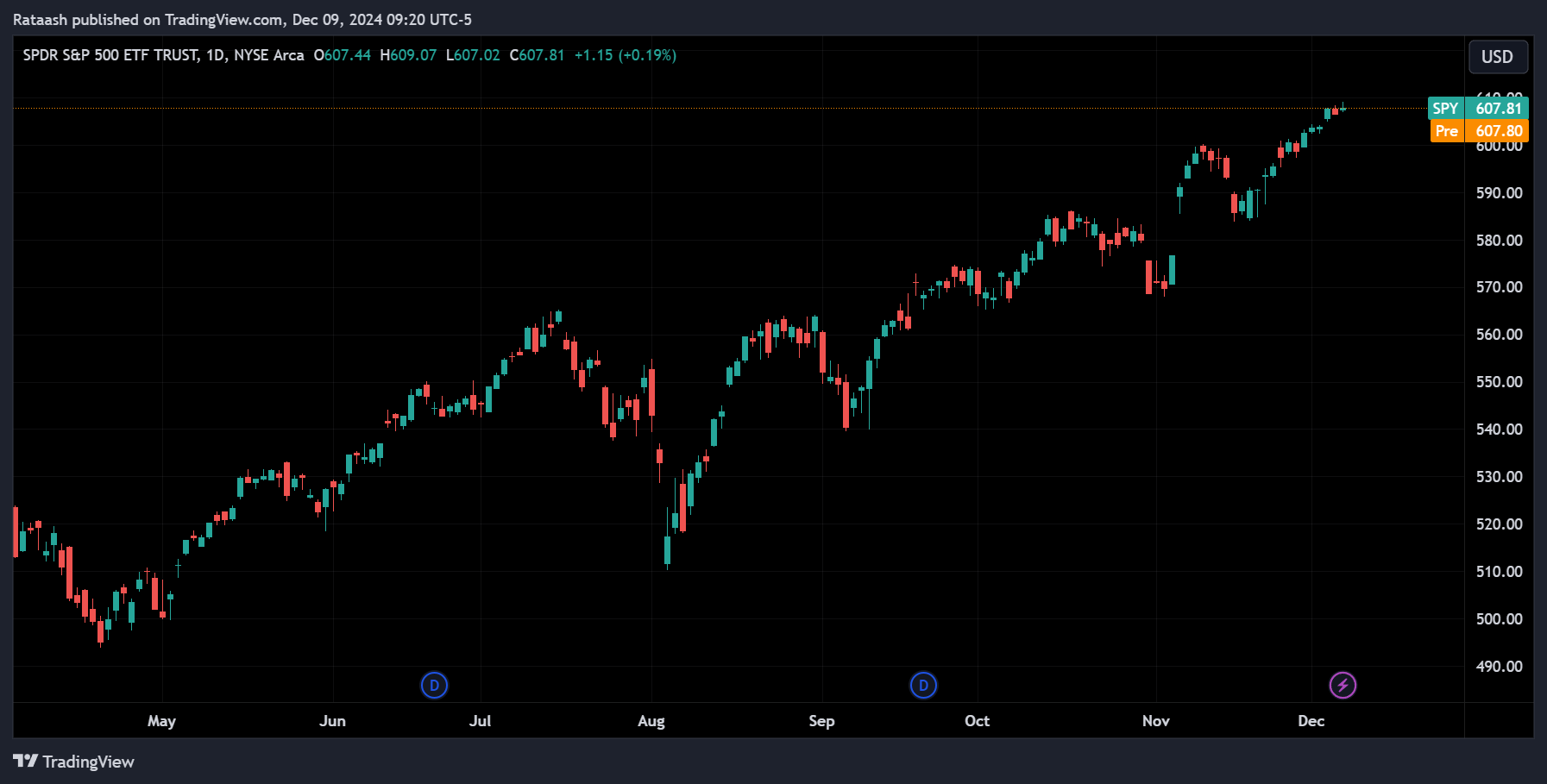Click the 490.00 price axis label

(1500, 667)
